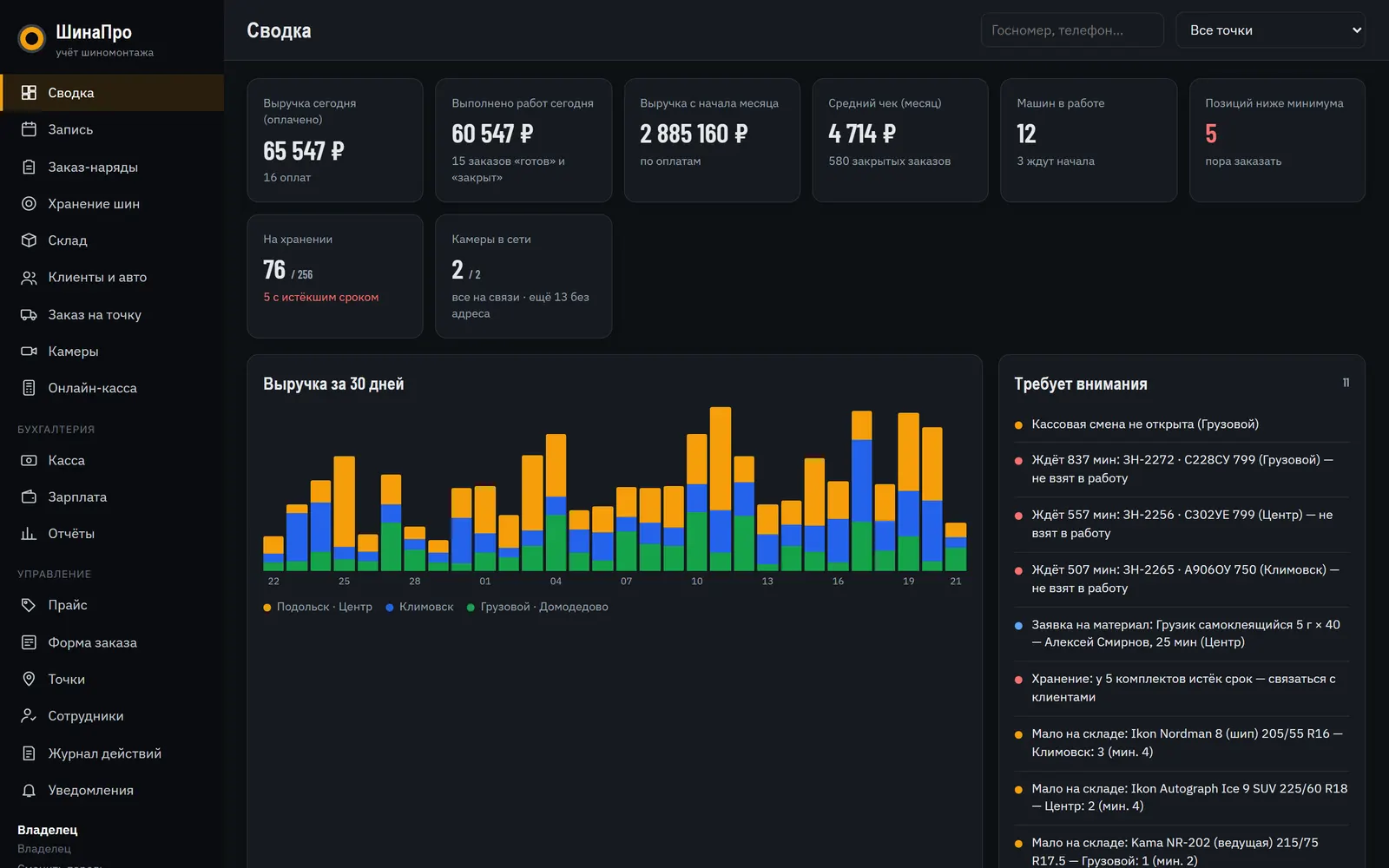Open the На хранении summary card
The image size is (1389, 868).
[x=335, y=276]
